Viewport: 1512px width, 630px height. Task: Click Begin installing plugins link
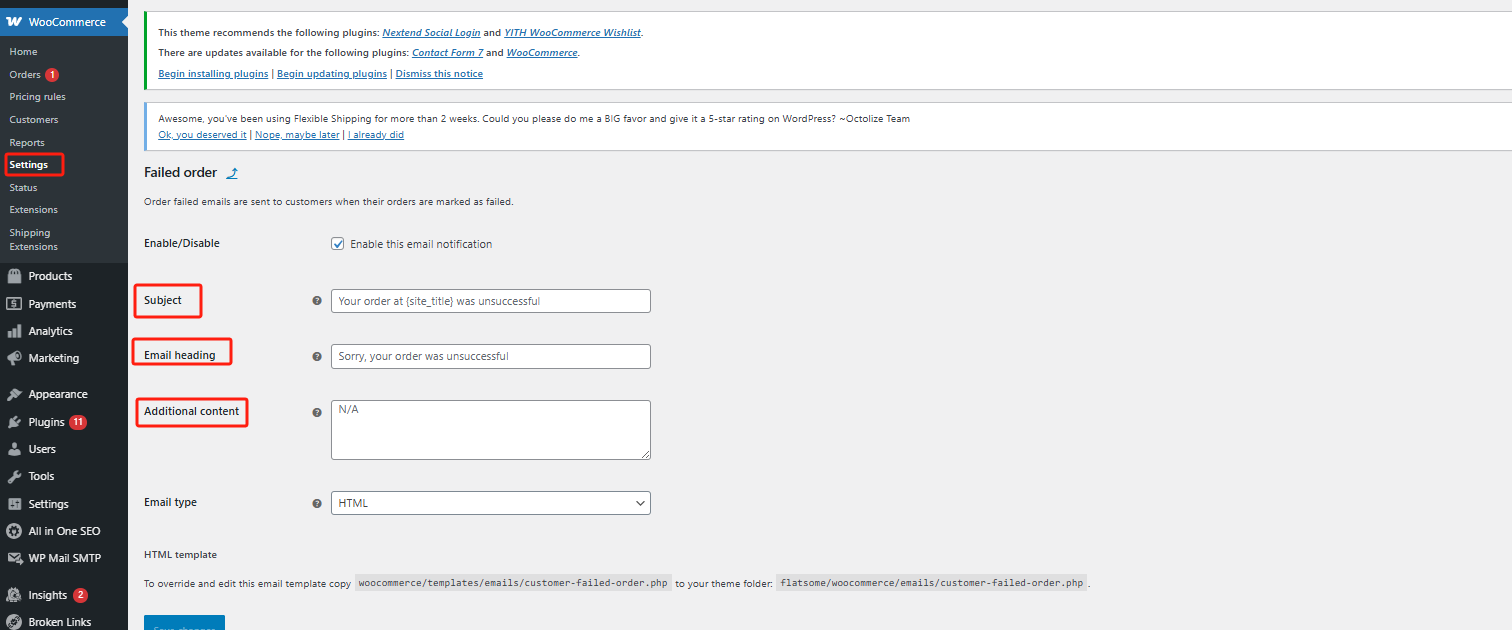tap(213, 74)
